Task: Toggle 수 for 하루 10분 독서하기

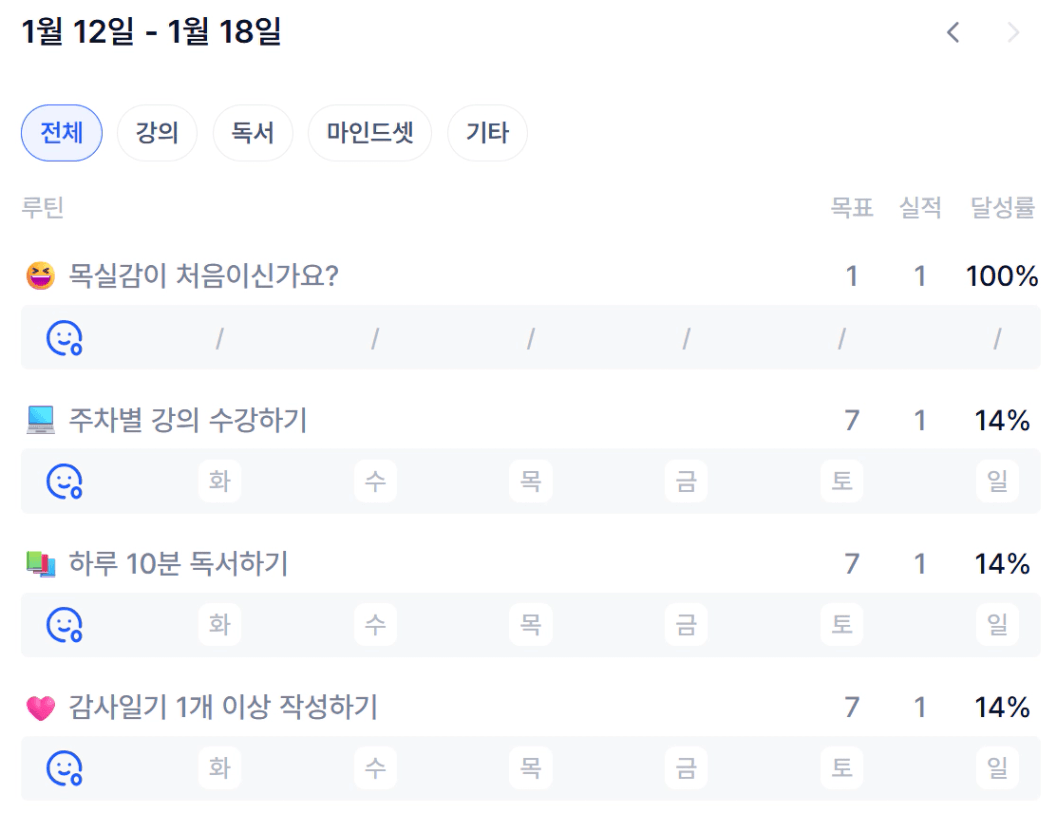Action: 375,625
